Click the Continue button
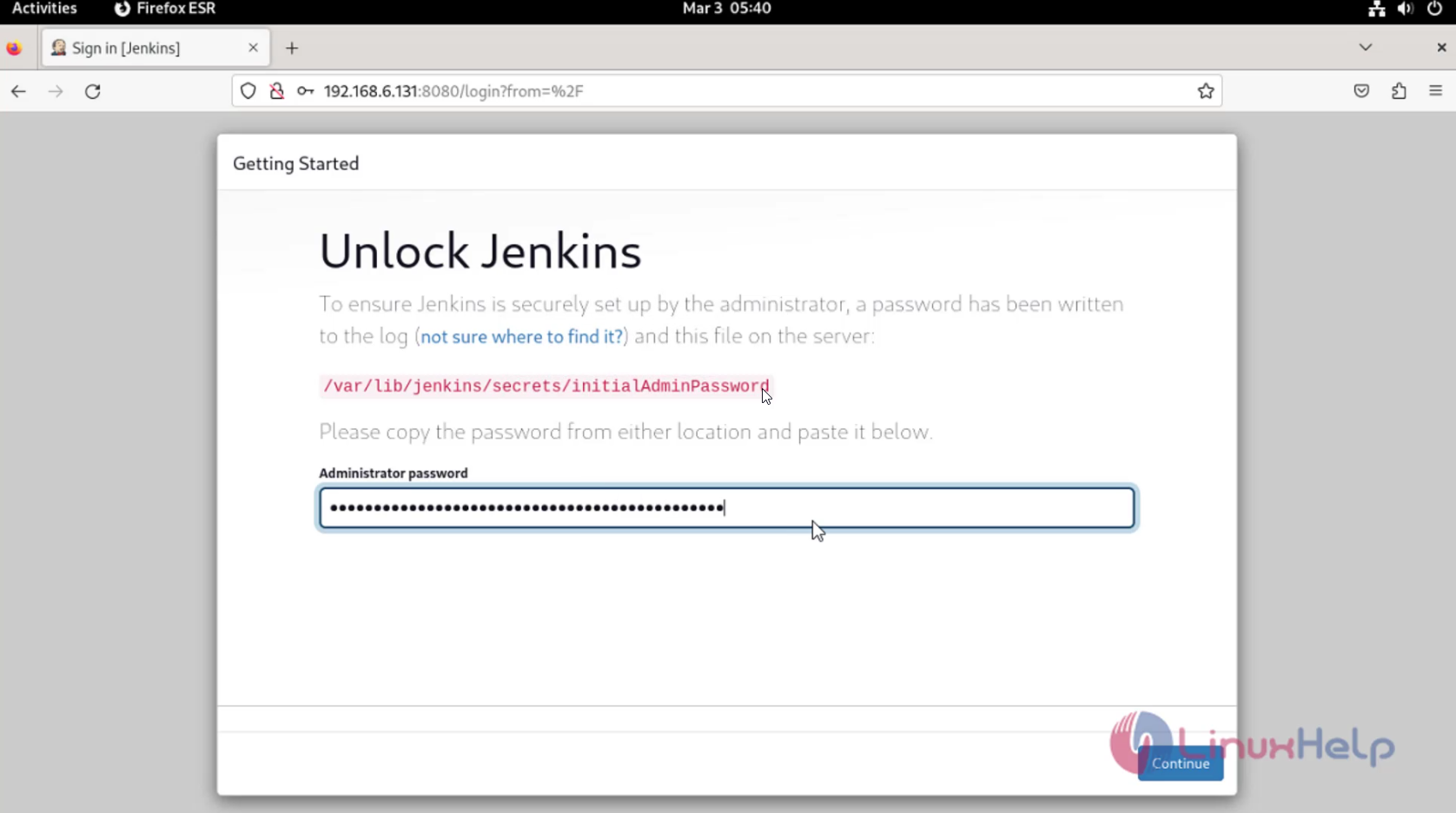 pos(1181,763)
